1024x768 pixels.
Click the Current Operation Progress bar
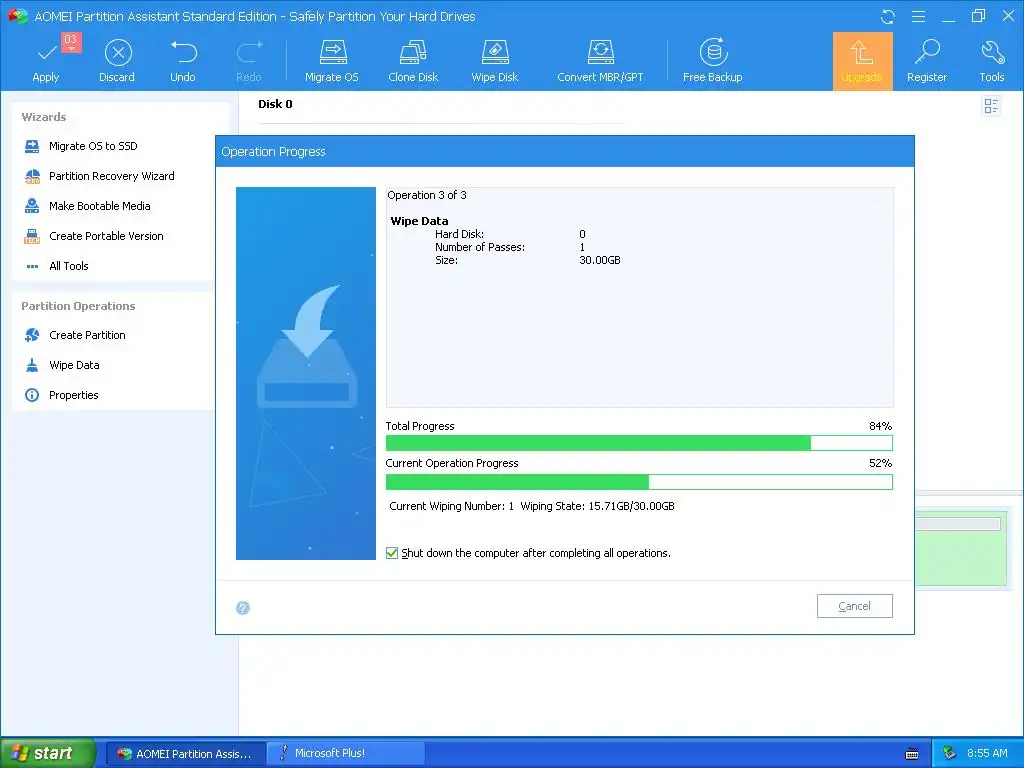639,482
